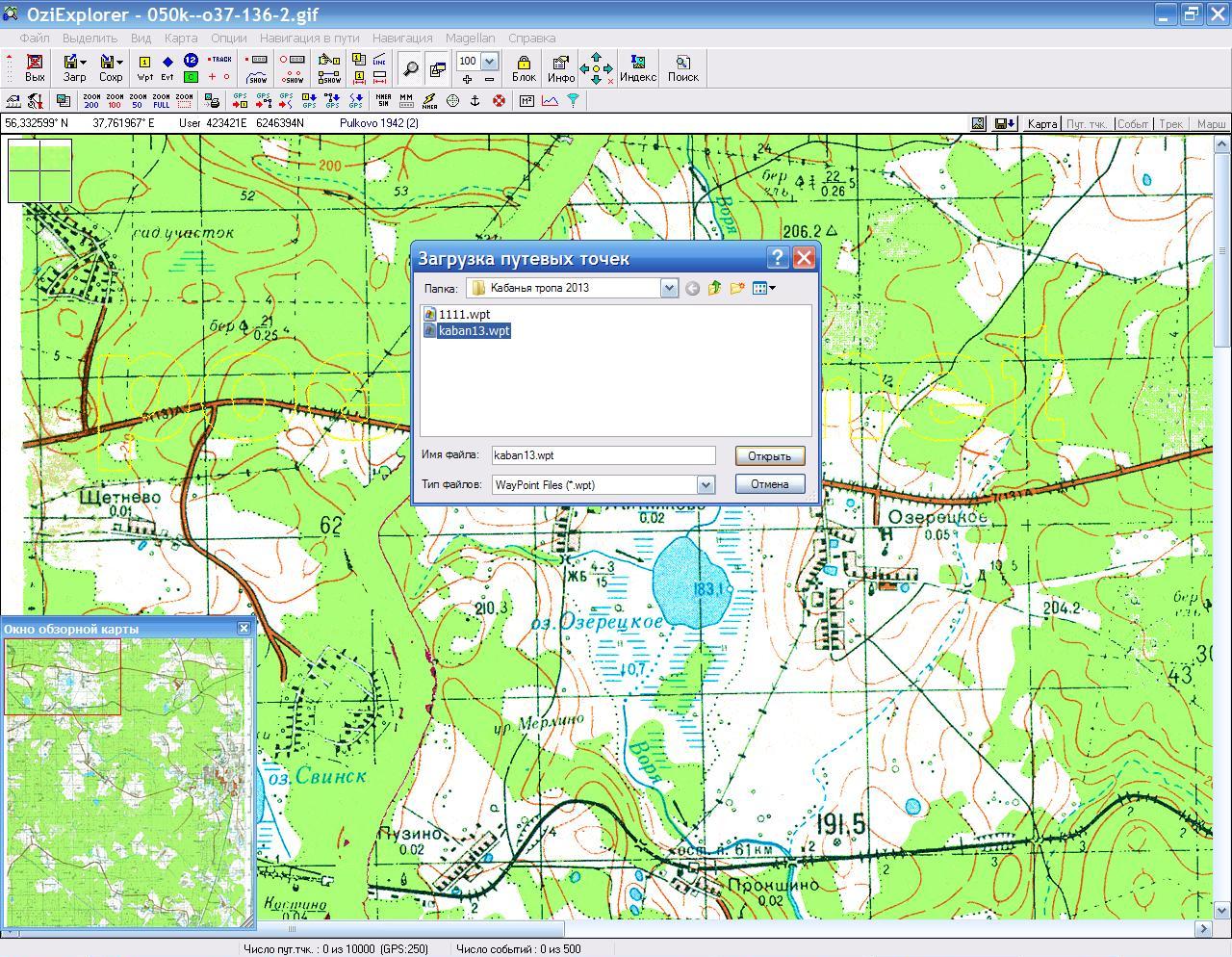This screenshot has width=1232, height=957.
Task: Click the ZOOM 200 button
Action: [91, 100]
